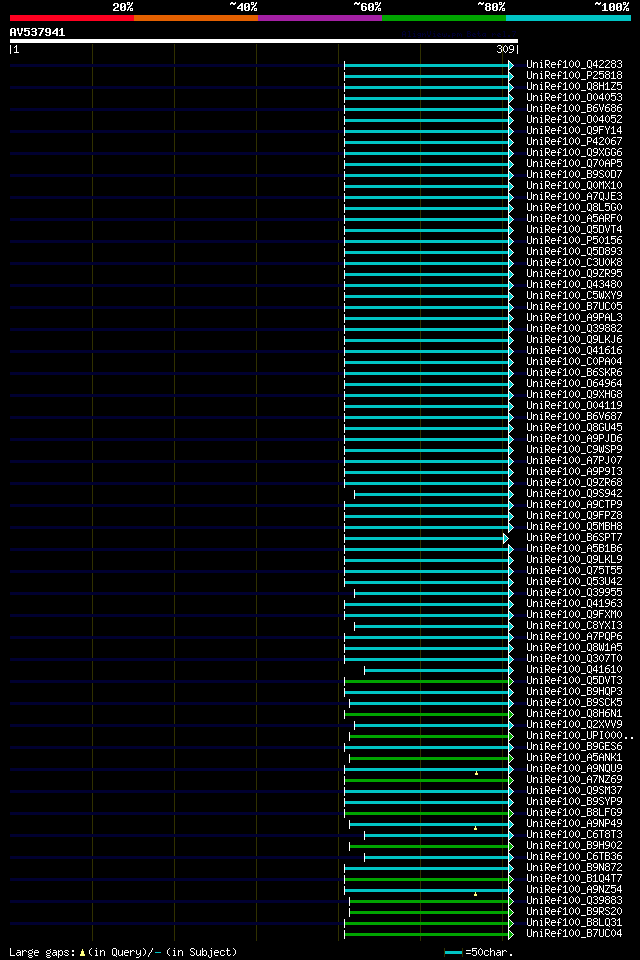Open the UniRef100_P42067 hit link
The width and height of the screenshot is (640, 960).
574,141
